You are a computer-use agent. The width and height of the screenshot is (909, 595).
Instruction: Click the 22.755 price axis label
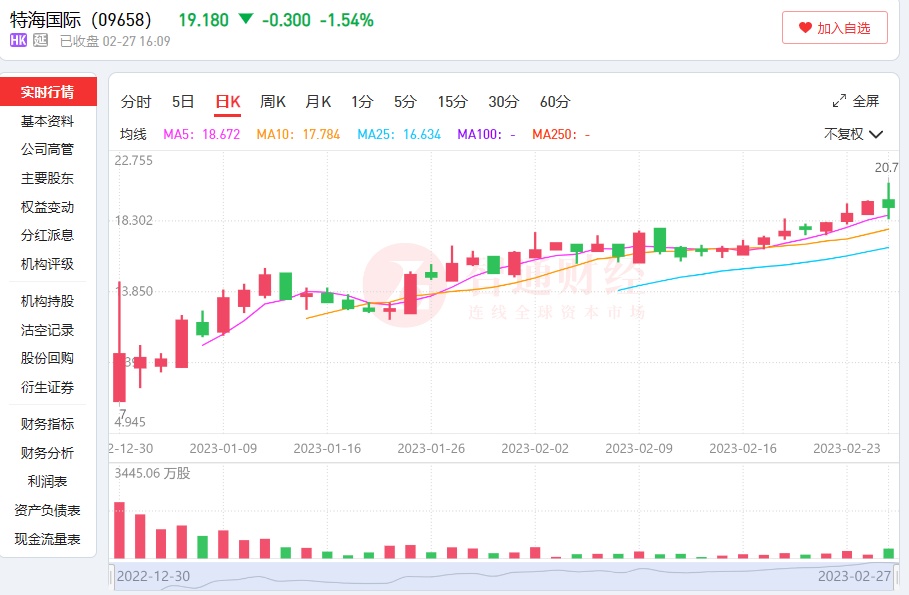(133, 161)
